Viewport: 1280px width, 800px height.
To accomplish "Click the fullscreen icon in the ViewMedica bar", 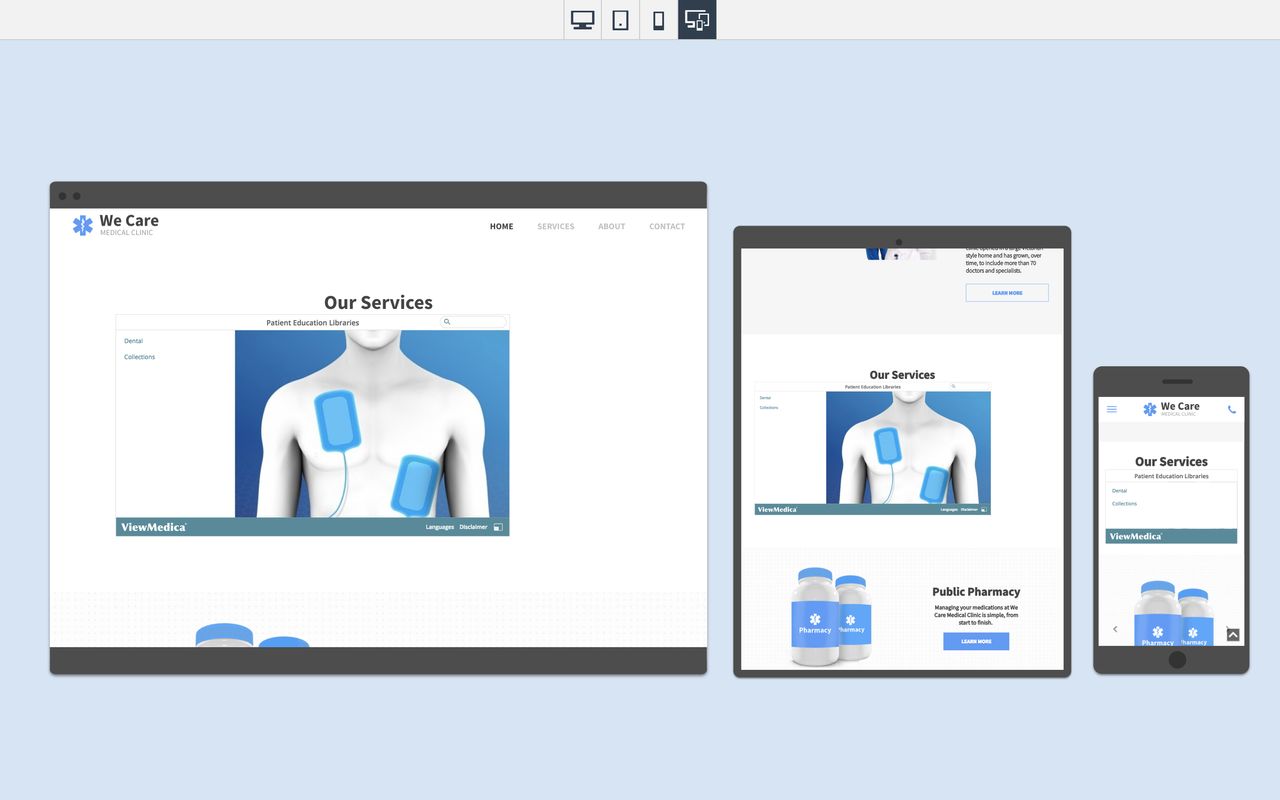I will tap(497, 527).
